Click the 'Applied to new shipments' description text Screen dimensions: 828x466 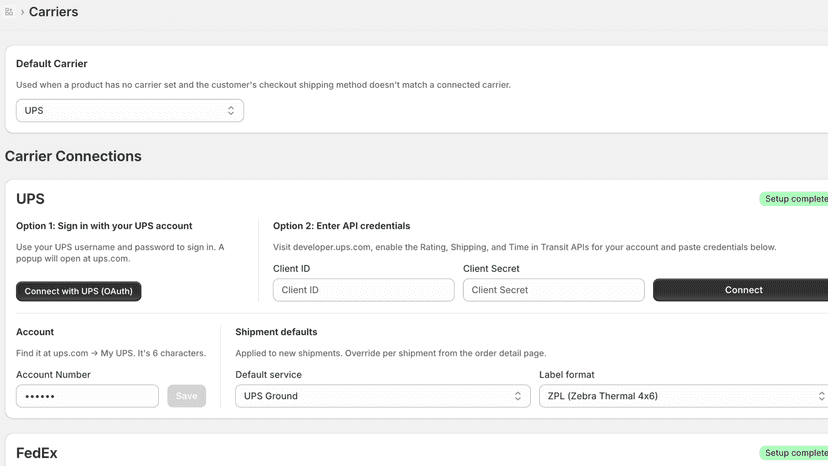[391, 353]
